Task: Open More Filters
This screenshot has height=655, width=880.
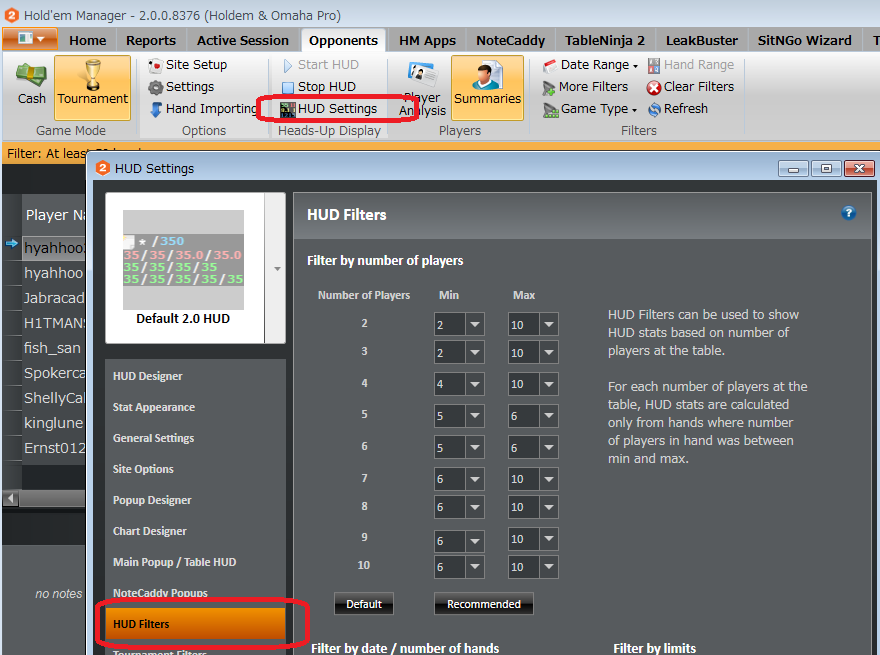Action: [585, 87]
